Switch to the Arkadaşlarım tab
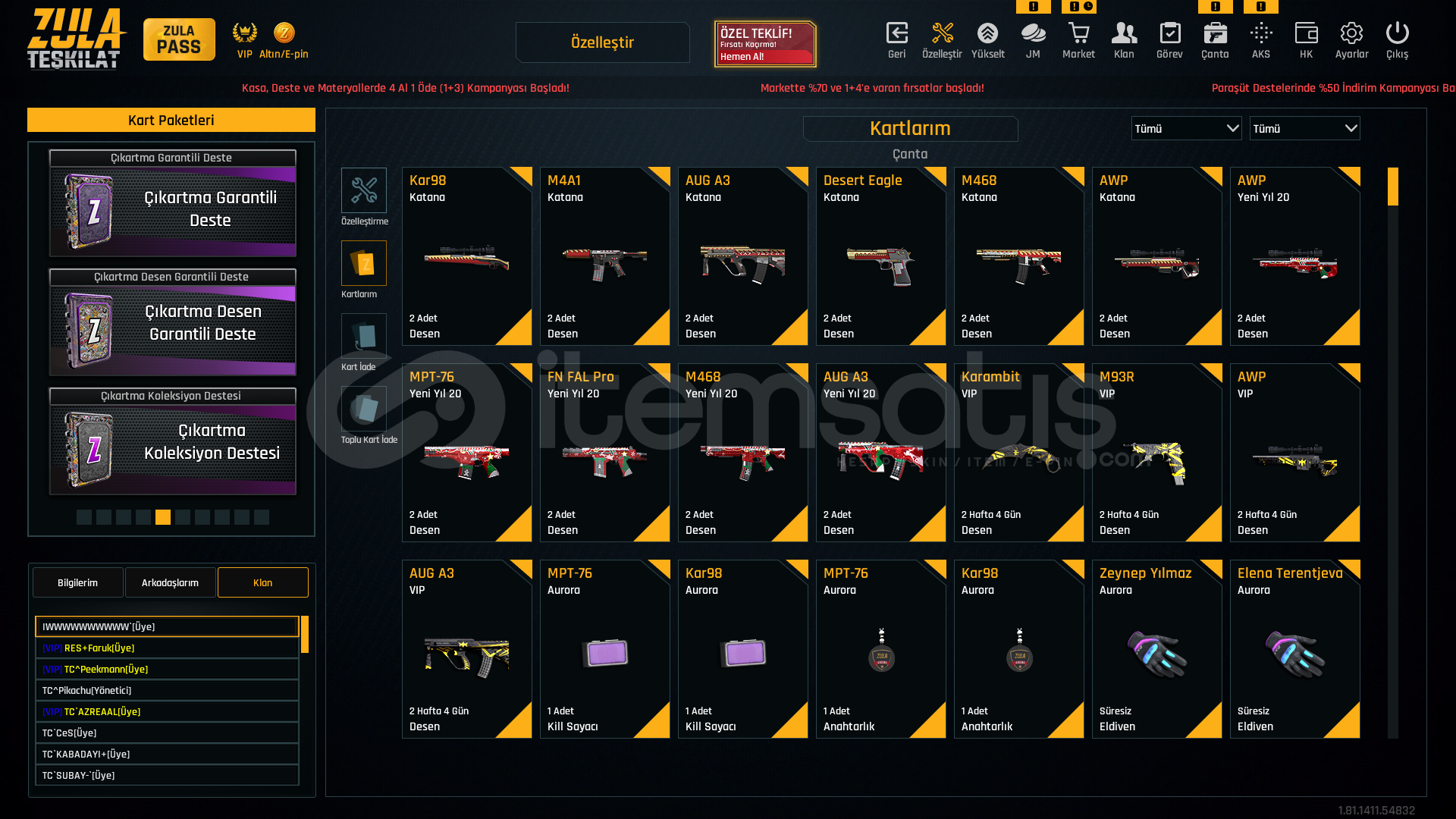This screenshot has height=819, width=1456. coord(170,582)
